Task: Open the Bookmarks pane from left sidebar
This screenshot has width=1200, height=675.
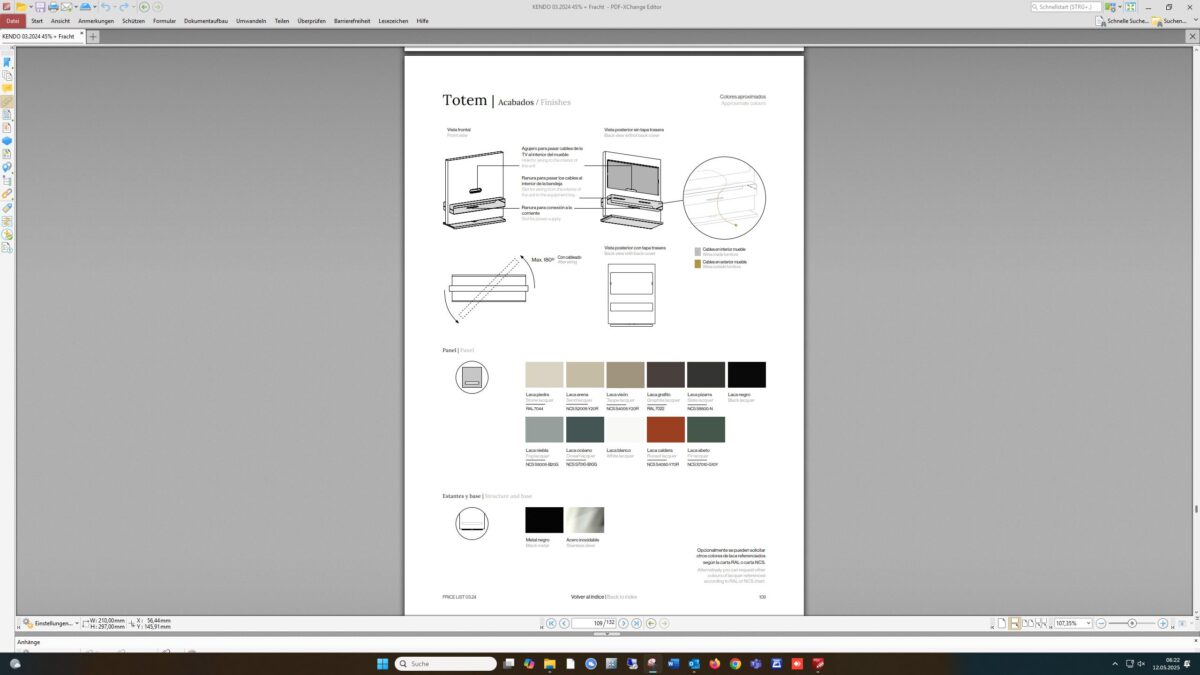Action: 7,62
